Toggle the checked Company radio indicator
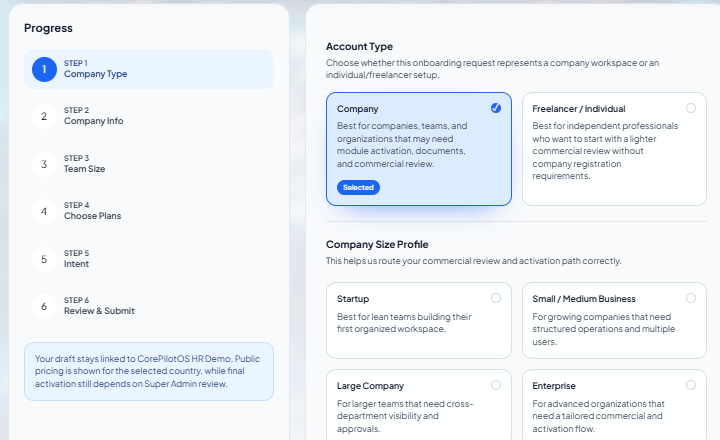The height and width of the screenshot is (440, 720). (496, 108)
